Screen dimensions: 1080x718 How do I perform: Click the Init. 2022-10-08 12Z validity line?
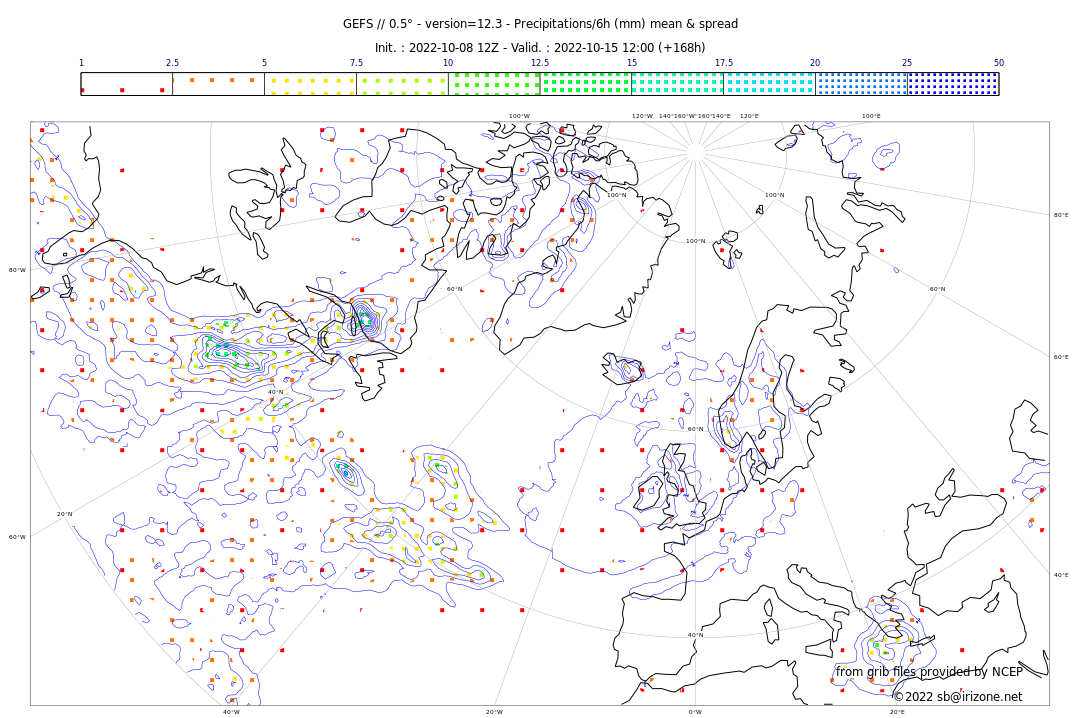pyautogui.click(x=540, y=48)
